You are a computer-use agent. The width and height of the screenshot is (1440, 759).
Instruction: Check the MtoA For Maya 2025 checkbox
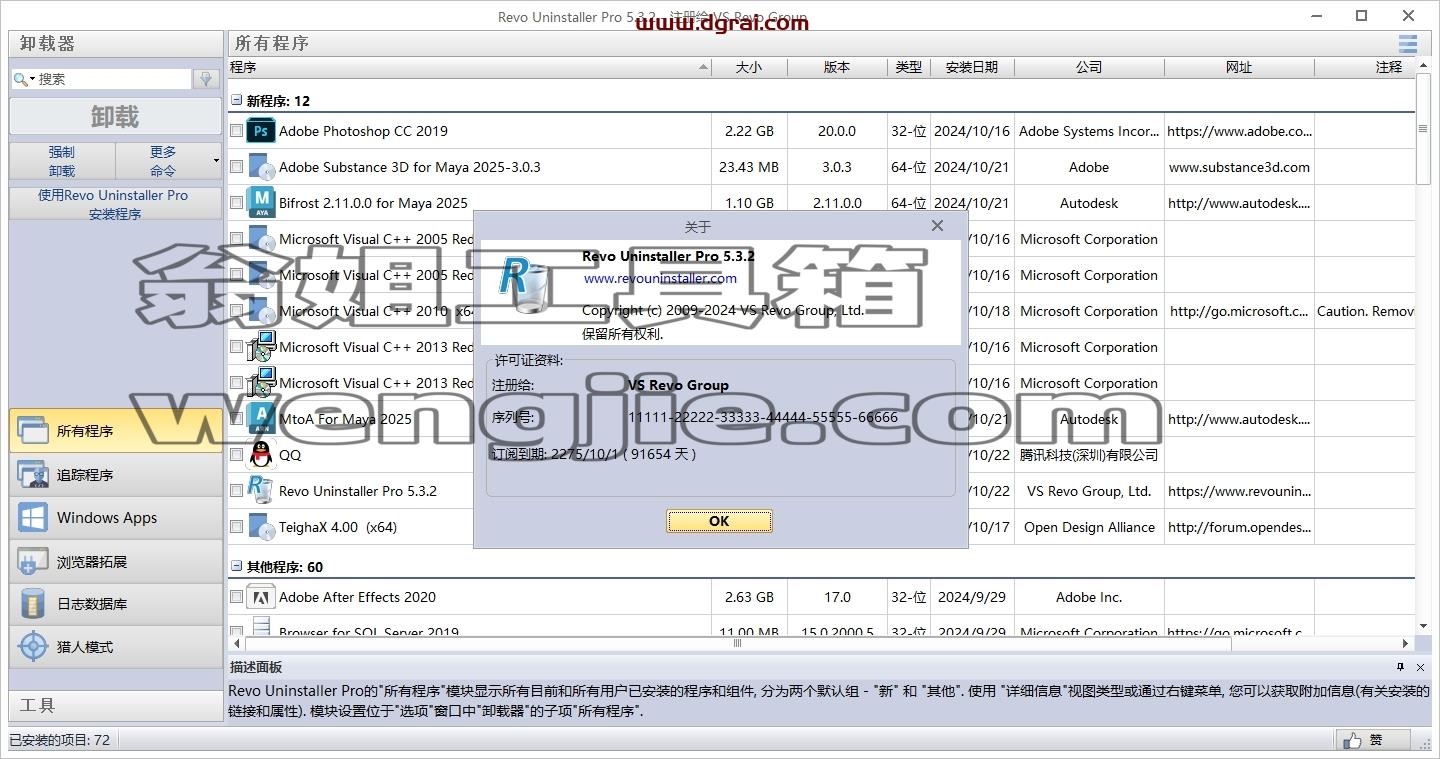pyautogui.click(x=237, y=419)
